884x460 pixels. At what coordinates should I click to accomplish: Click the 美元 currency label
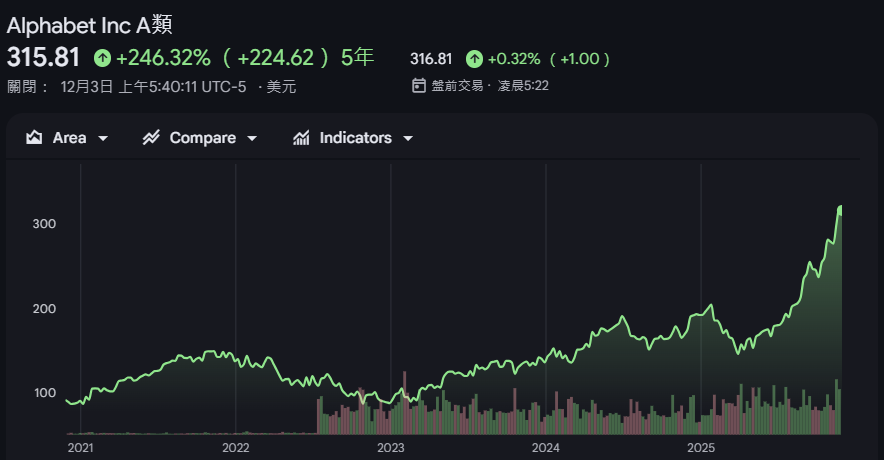pyautogui.click(x=281, y=86)
